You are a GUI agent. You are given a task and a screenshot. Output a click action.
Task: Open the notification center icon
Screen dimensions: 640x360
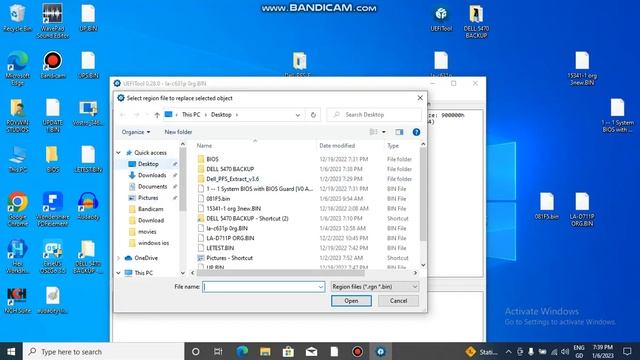coord(627,351)
